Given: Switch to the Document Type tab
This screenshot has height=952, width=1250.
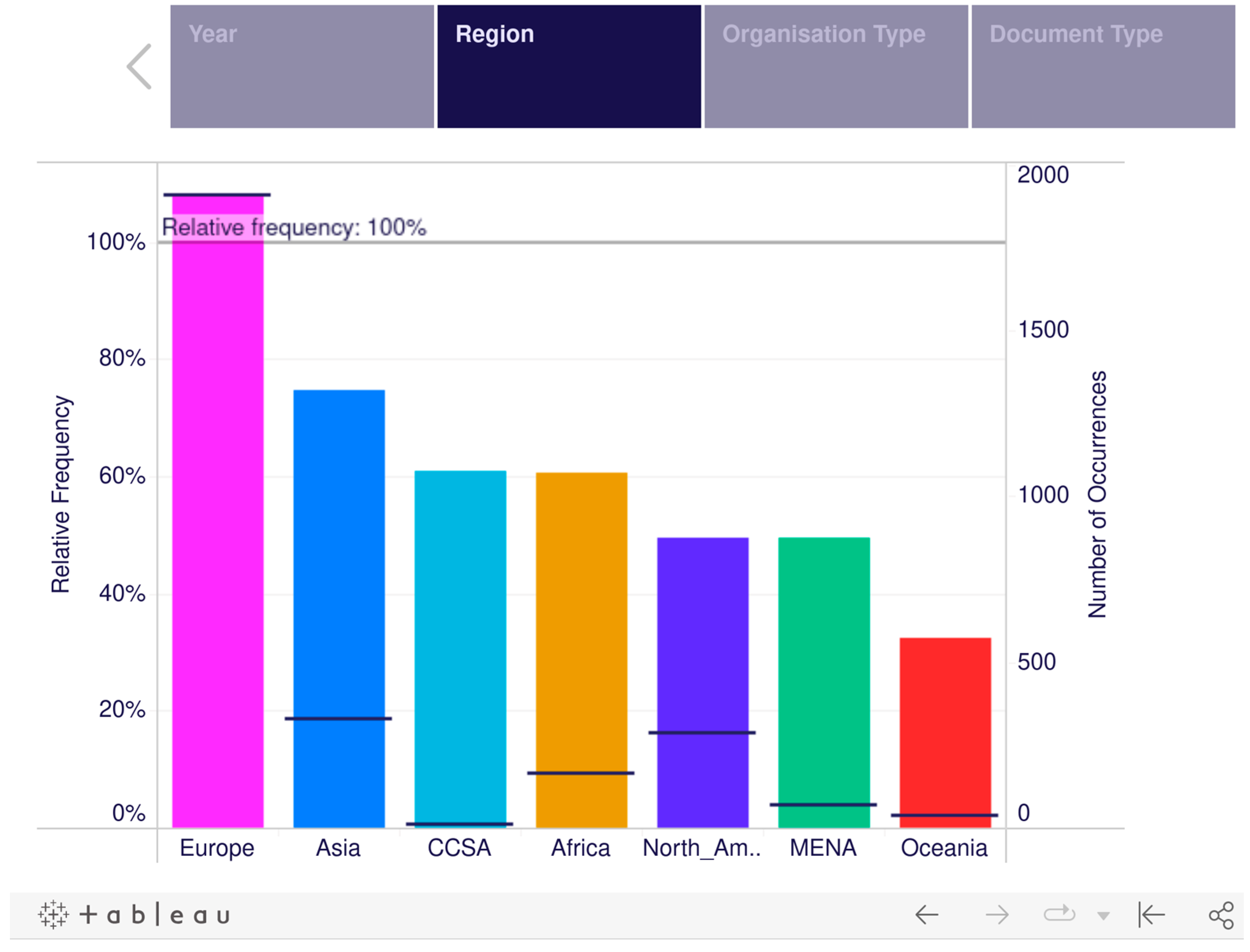Looking at the screenshot, I should tap(1103, 66).
